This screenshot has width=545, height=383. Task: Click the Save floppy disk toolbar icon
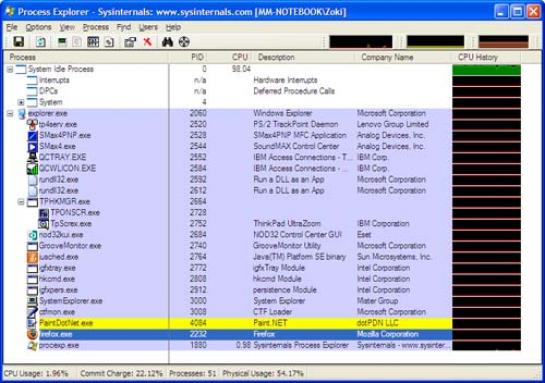click(x=18, y=42)
